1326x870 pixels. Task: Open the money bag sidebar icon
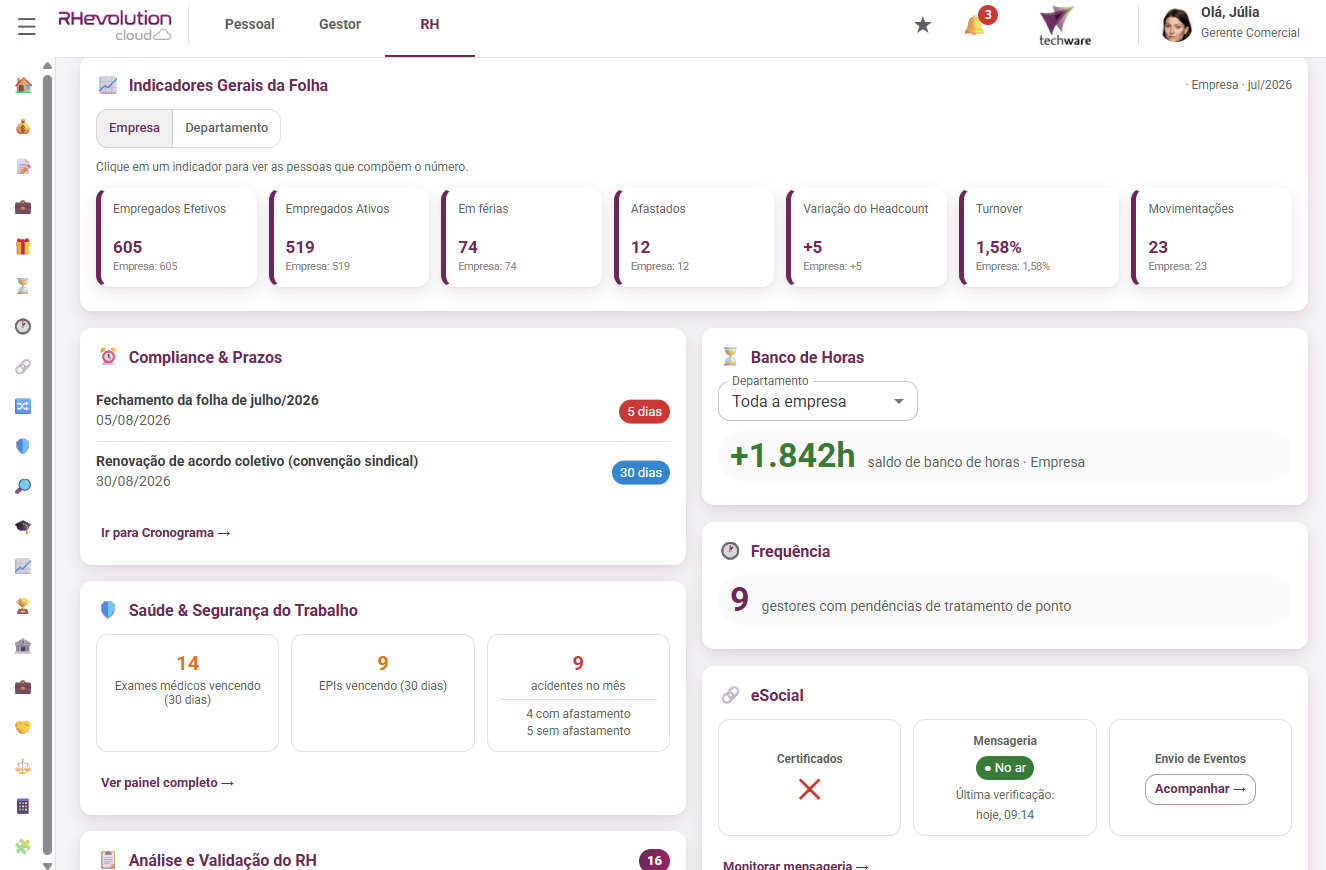(x=23, y=126)
